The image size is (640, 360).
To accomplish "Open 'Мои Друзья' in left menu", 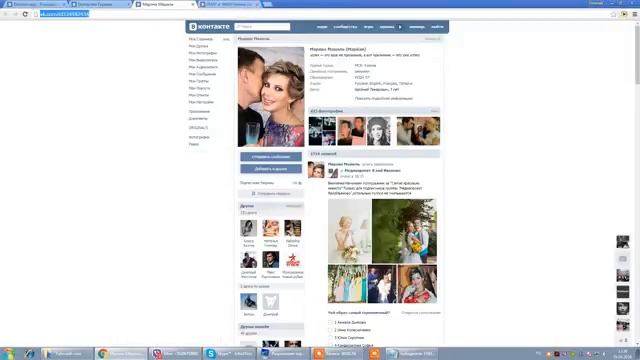I will pyautogui.click(x=198, y=46).
